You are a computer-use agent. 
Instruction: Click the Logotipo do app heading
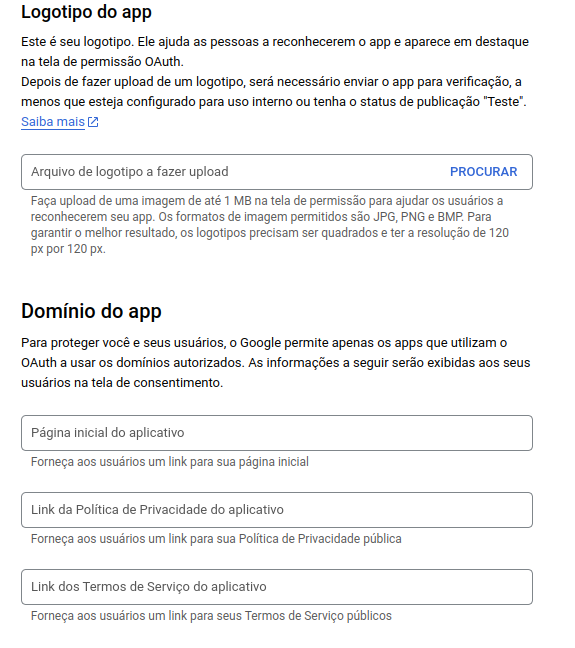tap(86, 12)
